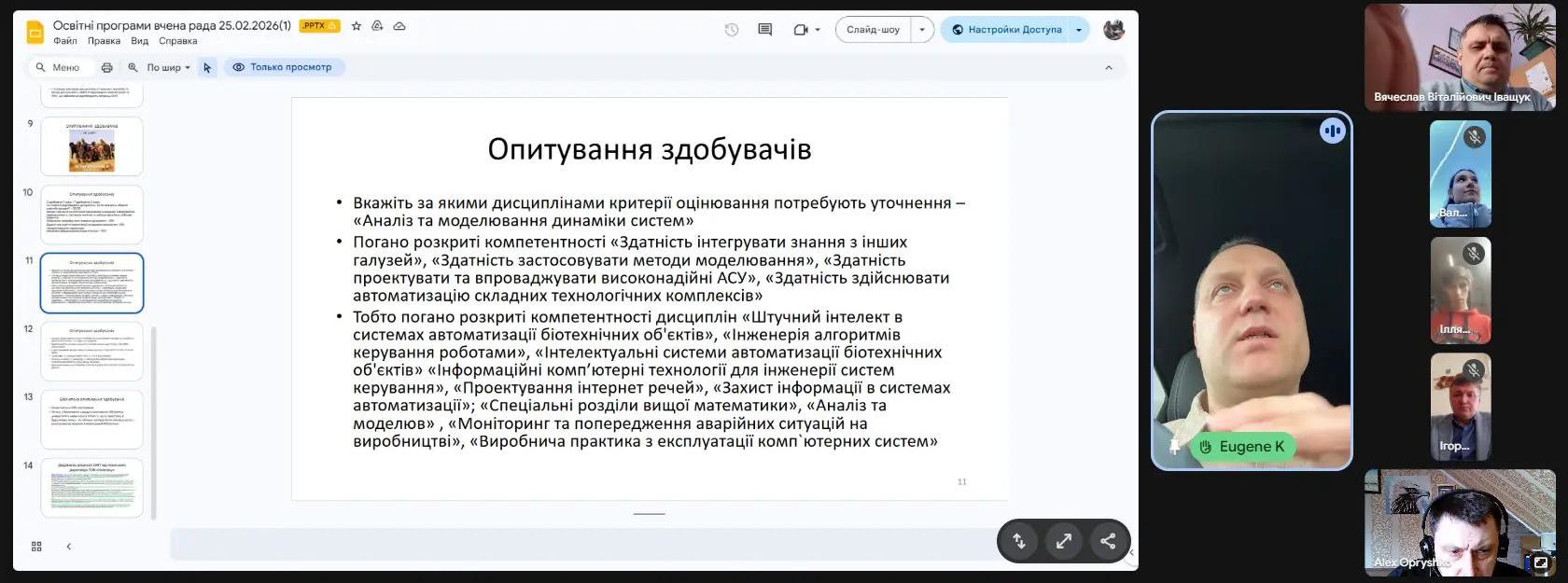
Task: Click muted mic icon on Ілля... tile
Action: point(1474,253)
